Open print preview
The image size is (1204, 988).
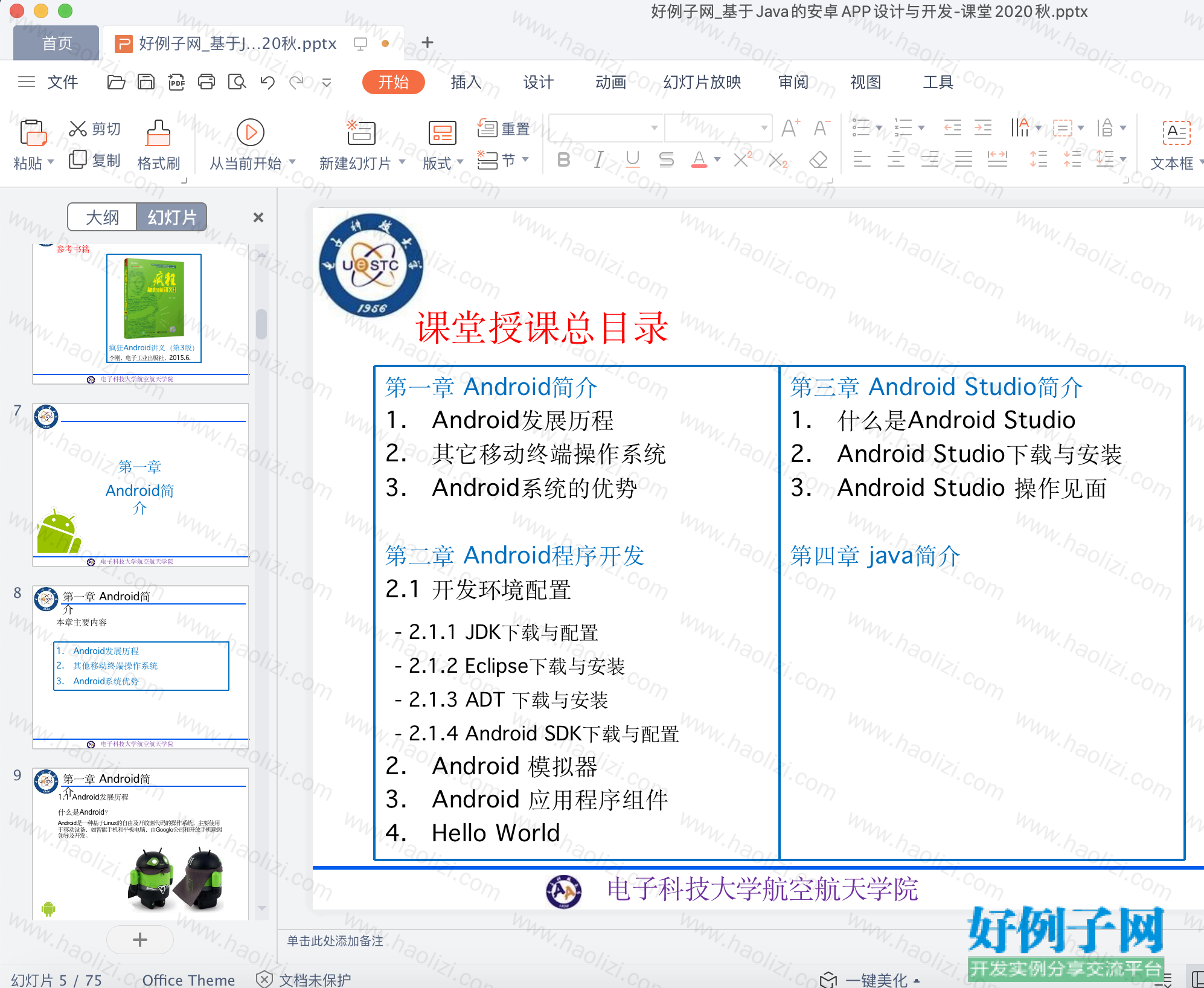[x=237, y=82]
